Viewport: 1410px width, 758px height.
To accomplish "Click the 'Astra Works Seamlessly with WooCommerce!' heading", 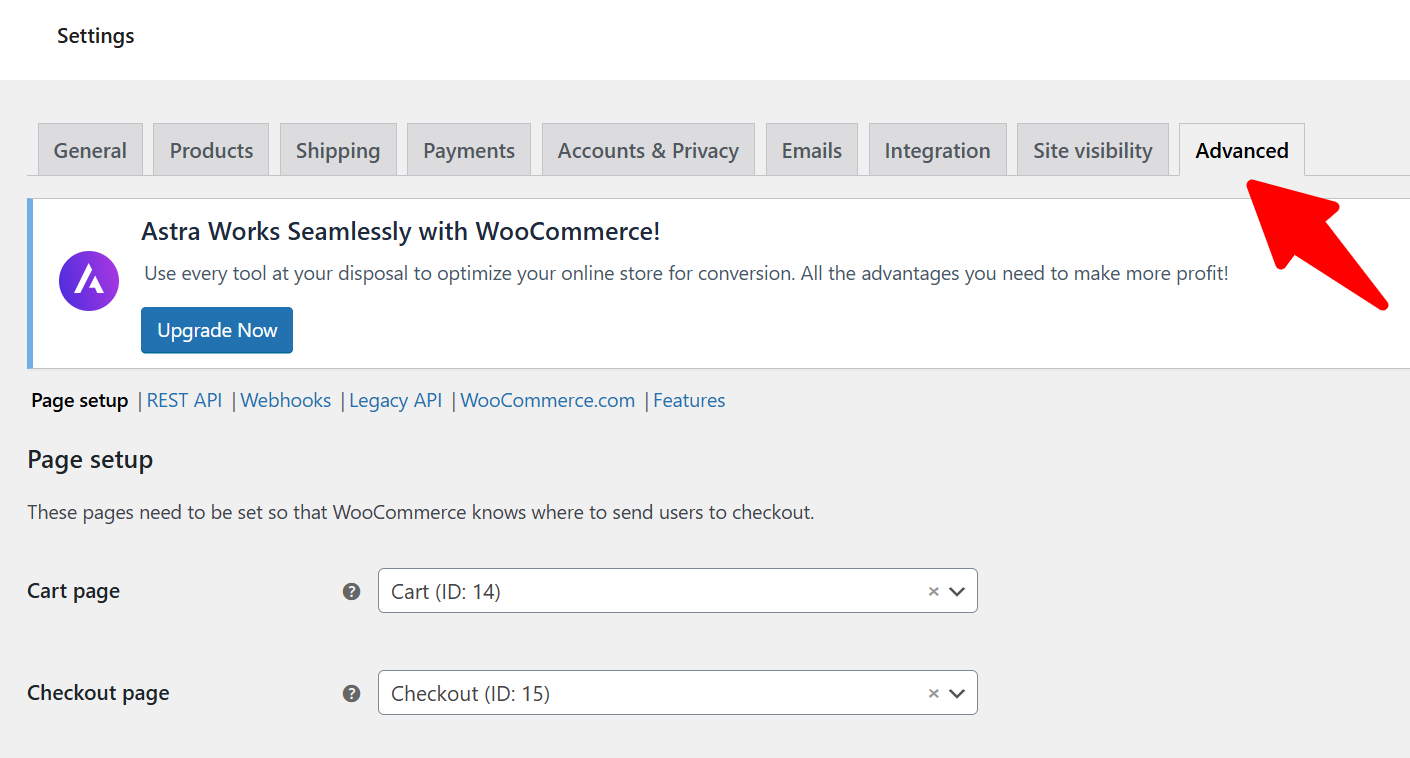I will click(401, 232).
